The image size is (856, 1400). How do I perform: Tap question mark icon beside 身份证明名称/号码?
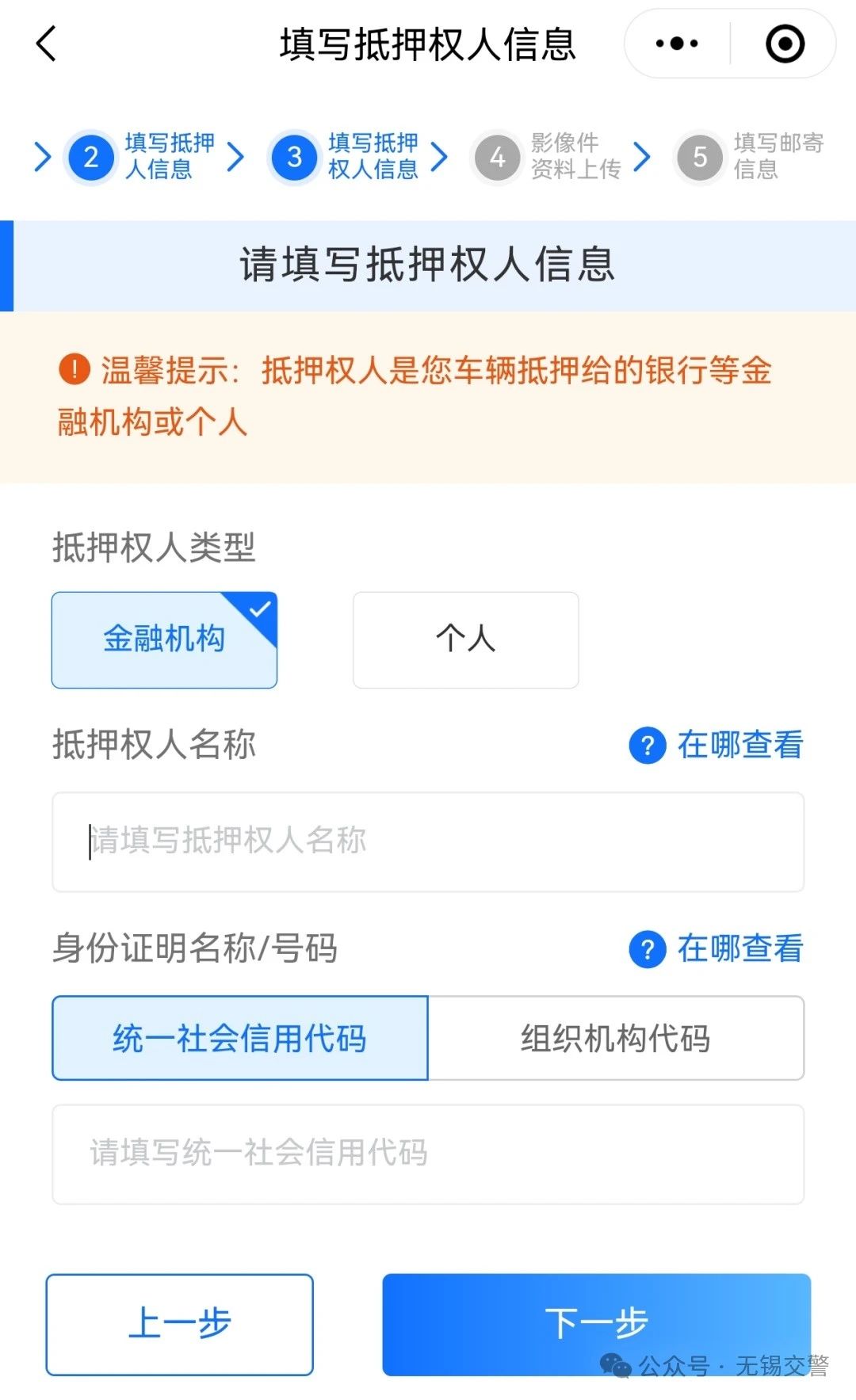tap(648, 949)
